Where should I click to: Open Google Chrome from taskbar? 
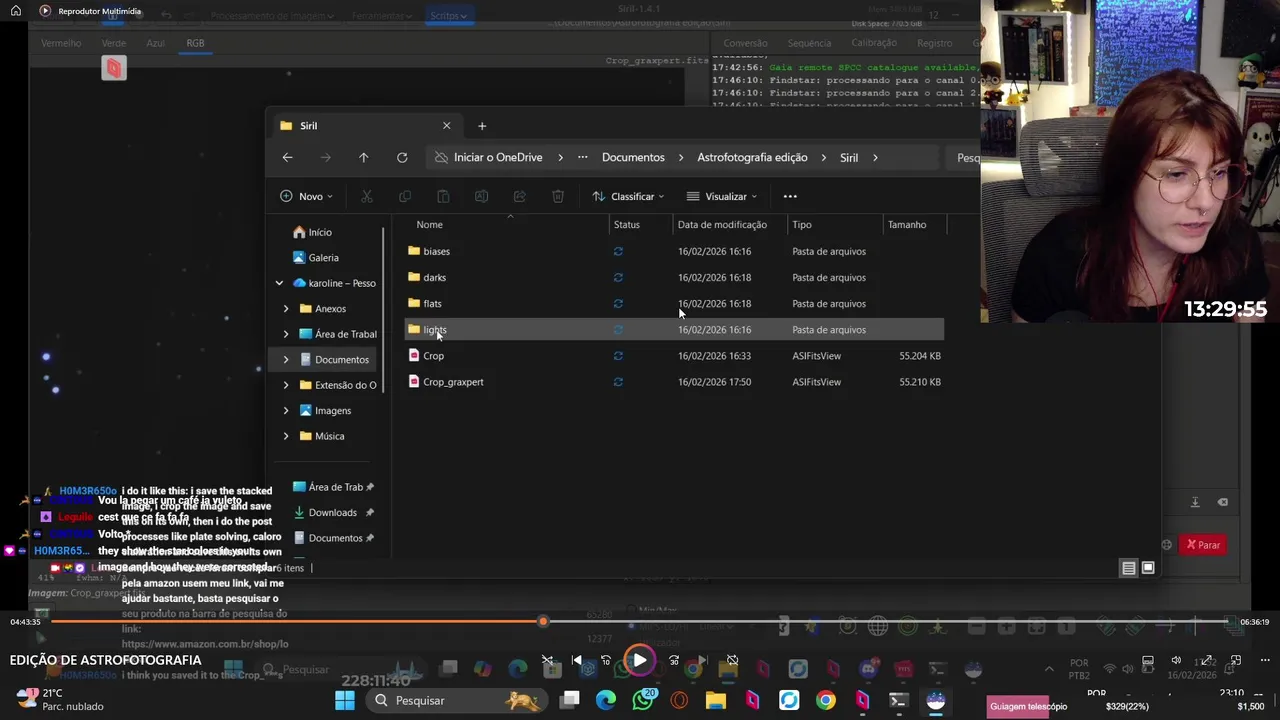coord(826,701)
